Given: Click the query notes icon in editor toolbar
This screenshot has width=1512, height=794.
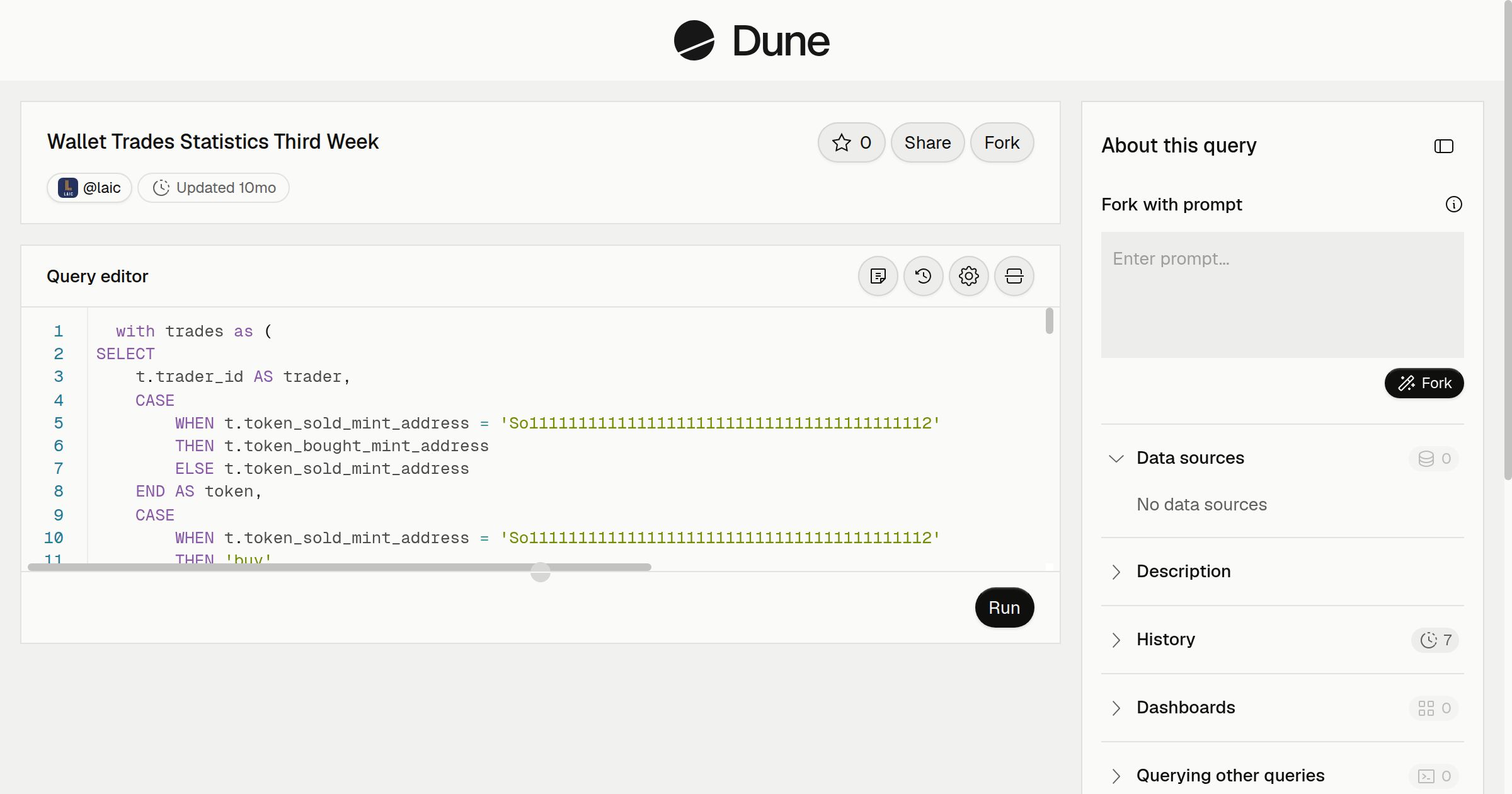Looking at the screenshot, I should (878, 276).
